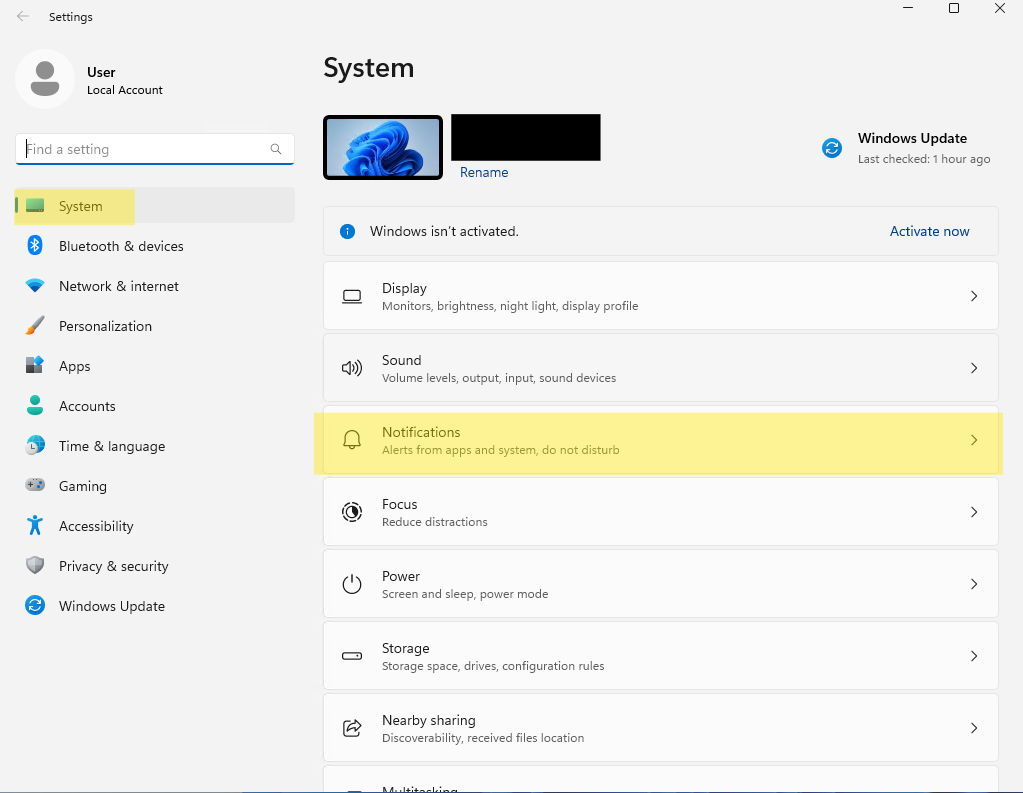Screen dimensions: 1023x793
Task: Expand the Display settings chevron
Action: point(974,296)
